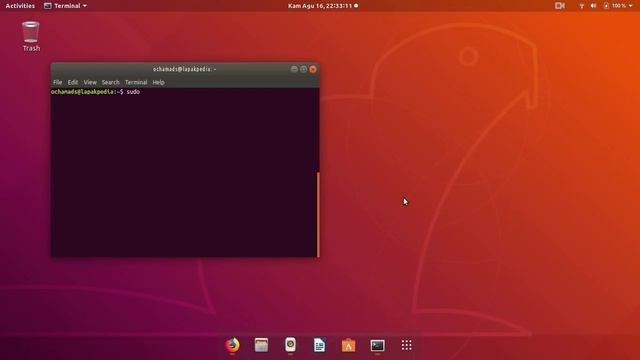Open the Terminal app menu dropdown
The height and width of the screenshot is (360, 640).
coord(65,6)
